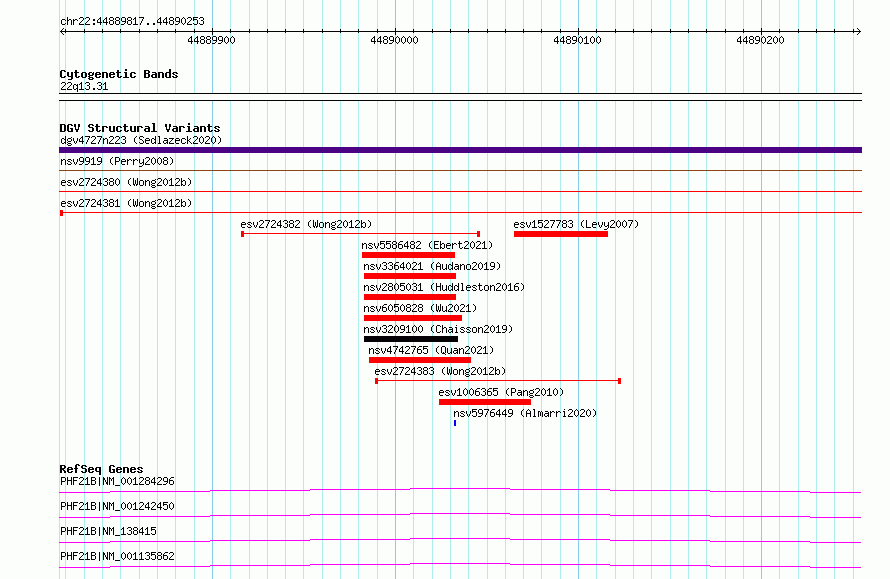Select the red bar under nsv5586482
The width and height of the screenshot is (890, 579).
pos(408,255)
